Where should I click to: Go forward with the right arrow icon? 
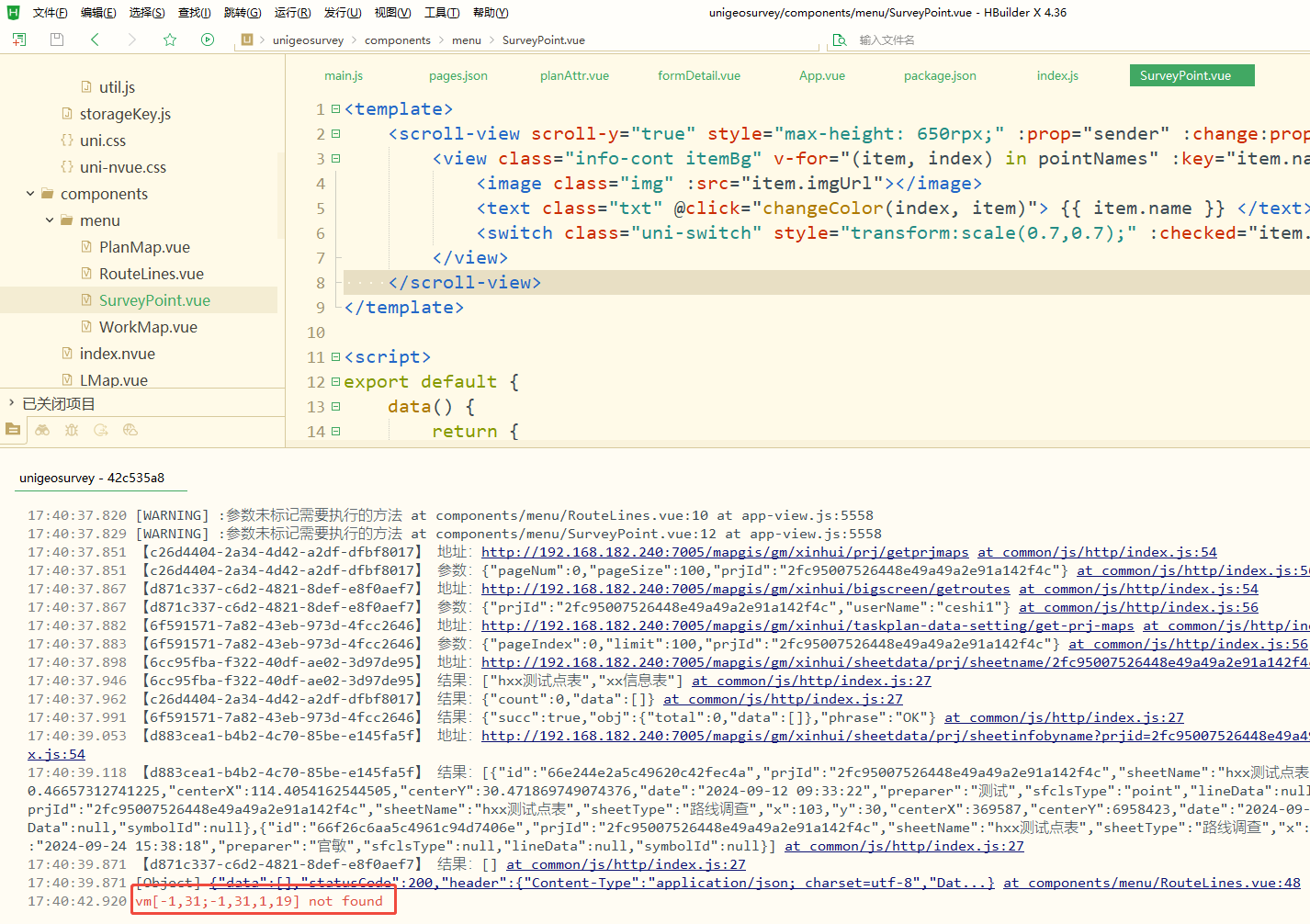132,39
